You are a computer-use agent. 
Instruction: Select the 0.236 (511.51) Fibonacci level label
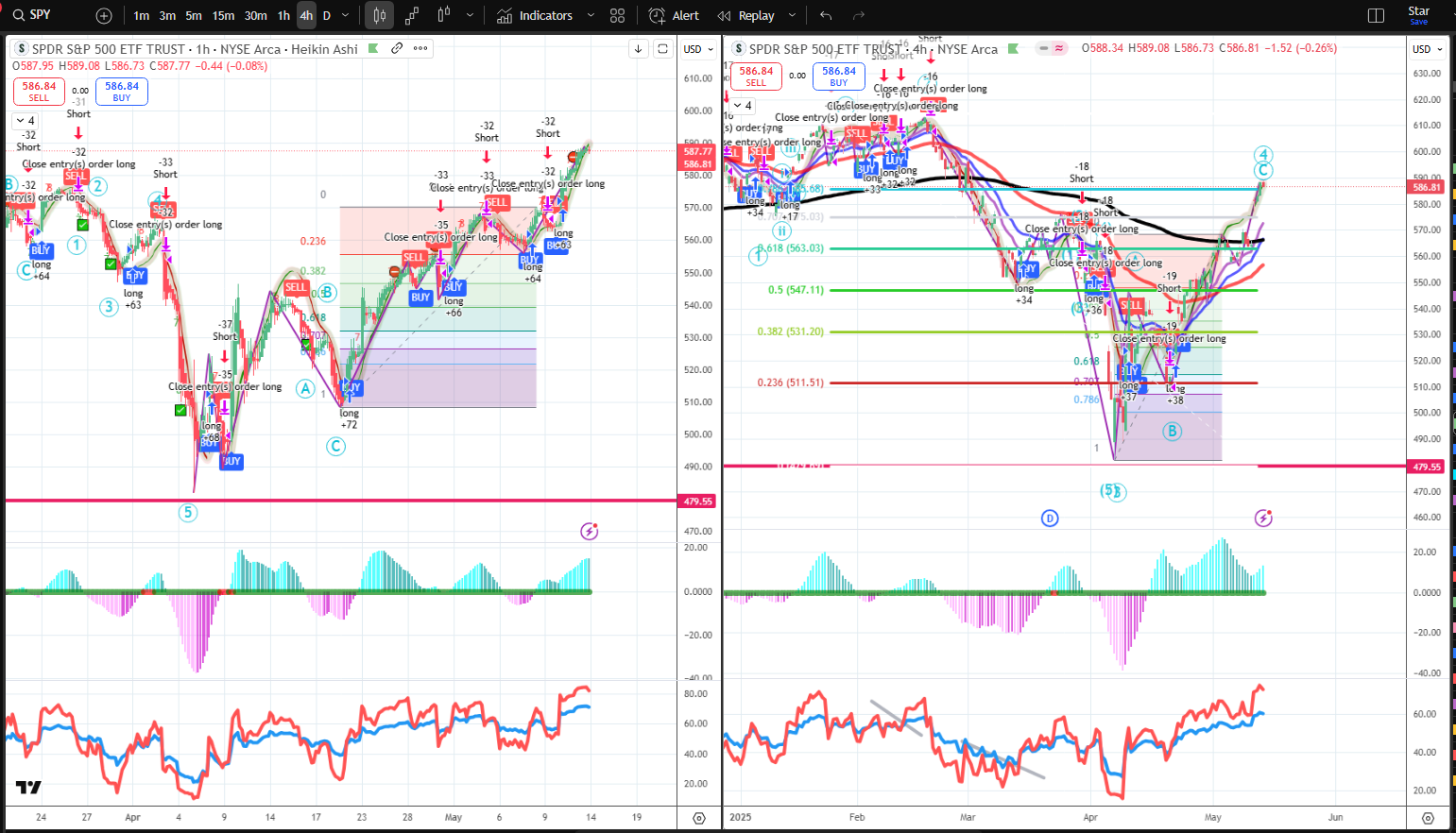coord(790,382)
